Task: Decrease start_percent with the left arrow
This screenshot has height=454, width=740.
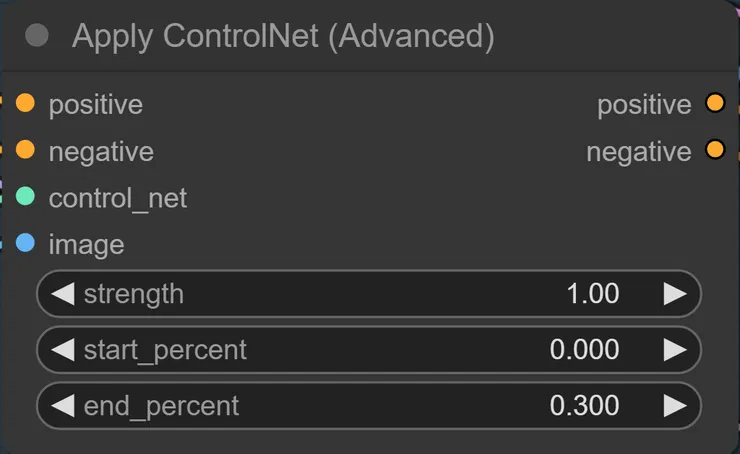Action: click(x=62, y=349)
